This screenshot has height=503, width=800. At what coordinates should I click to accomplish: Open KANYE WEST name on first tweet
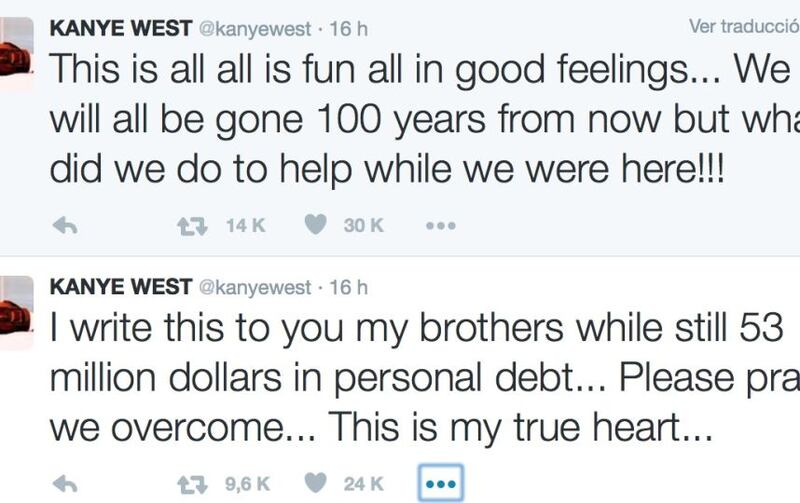click(x=121, y=28)
